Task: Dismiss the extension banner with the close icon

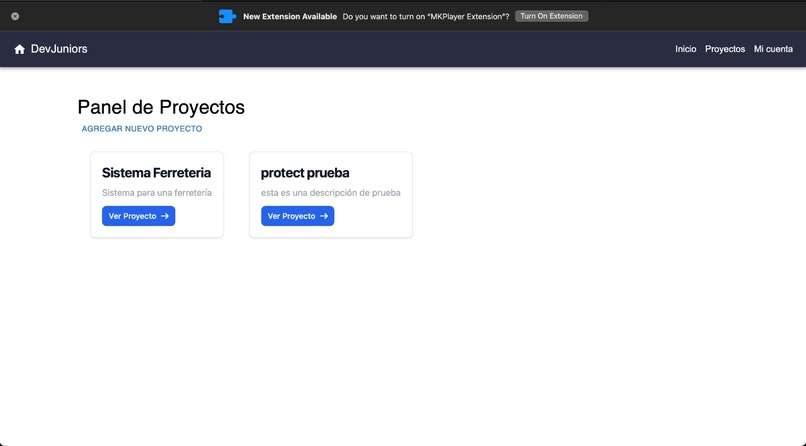Action: (15, 16)
